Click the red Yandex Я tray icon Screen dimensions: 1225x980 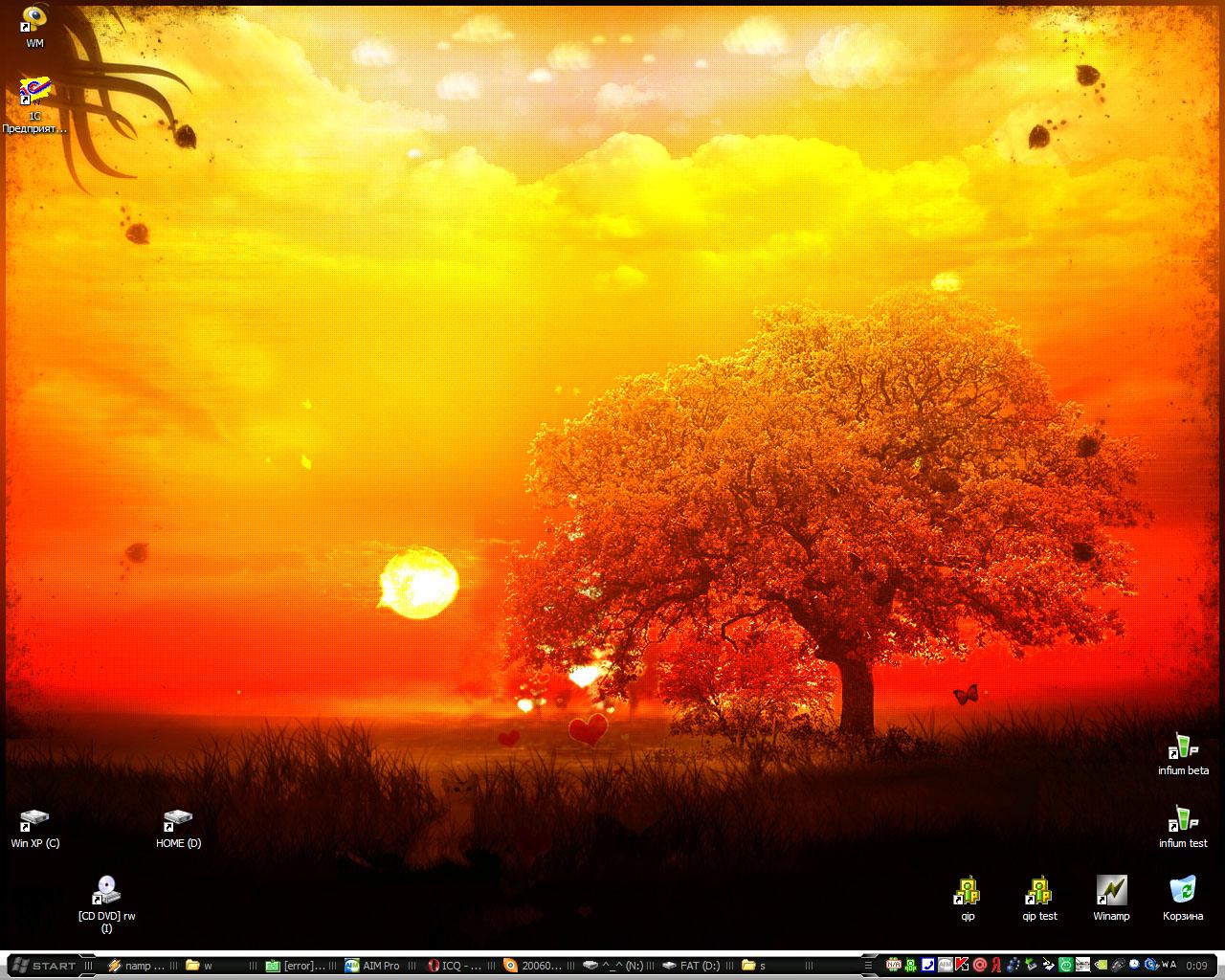(996, 965)
